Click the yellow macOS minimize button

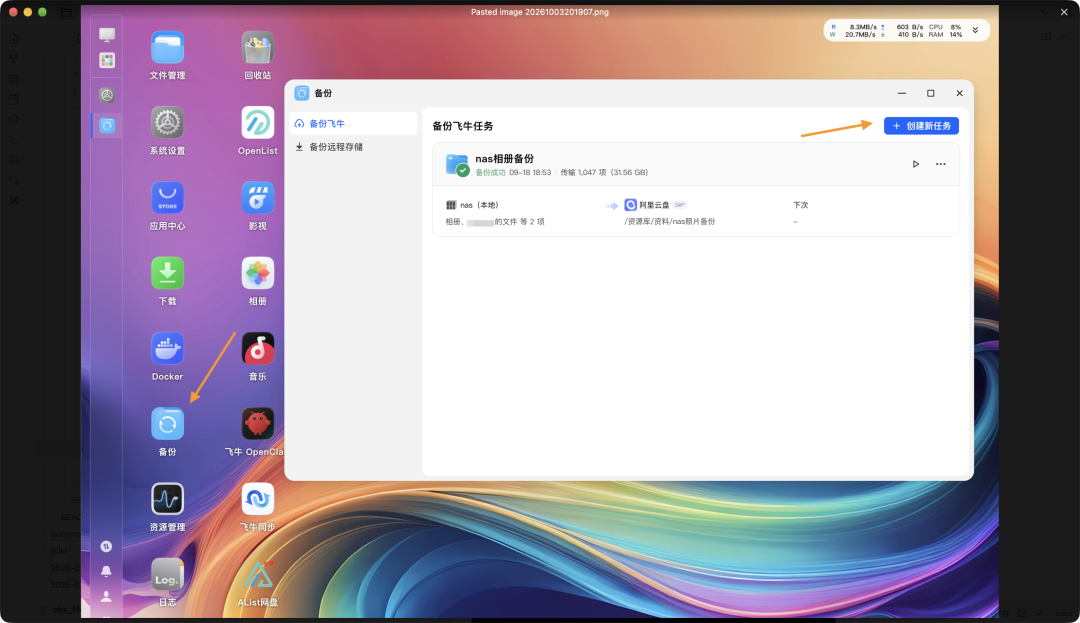pyautogui.click(x=28, y=12)
